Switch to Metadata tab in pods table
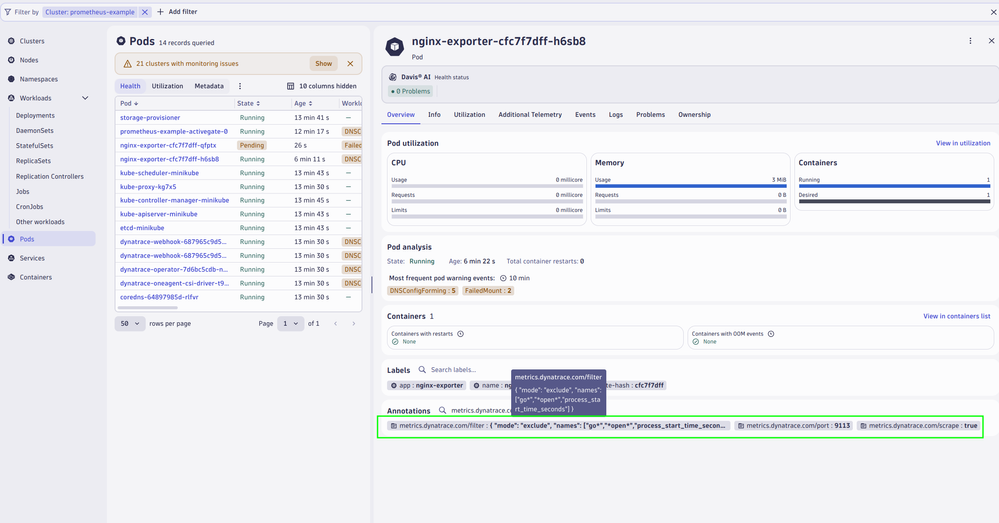The width and height of the screenshot is (999, 523). [x=209, y=86]
